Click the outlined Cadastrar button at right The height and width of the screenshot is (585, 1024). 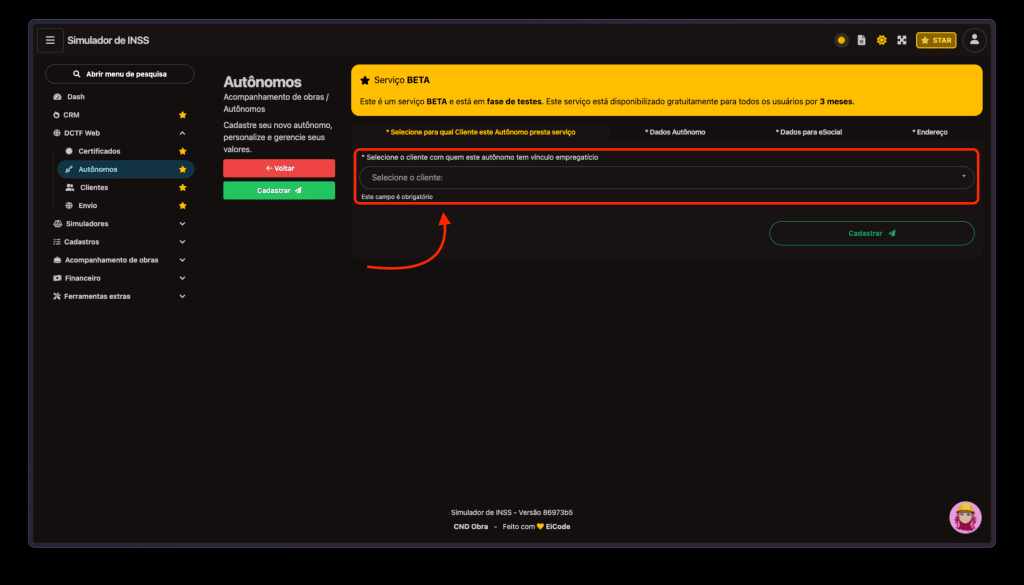click(872, 234)
